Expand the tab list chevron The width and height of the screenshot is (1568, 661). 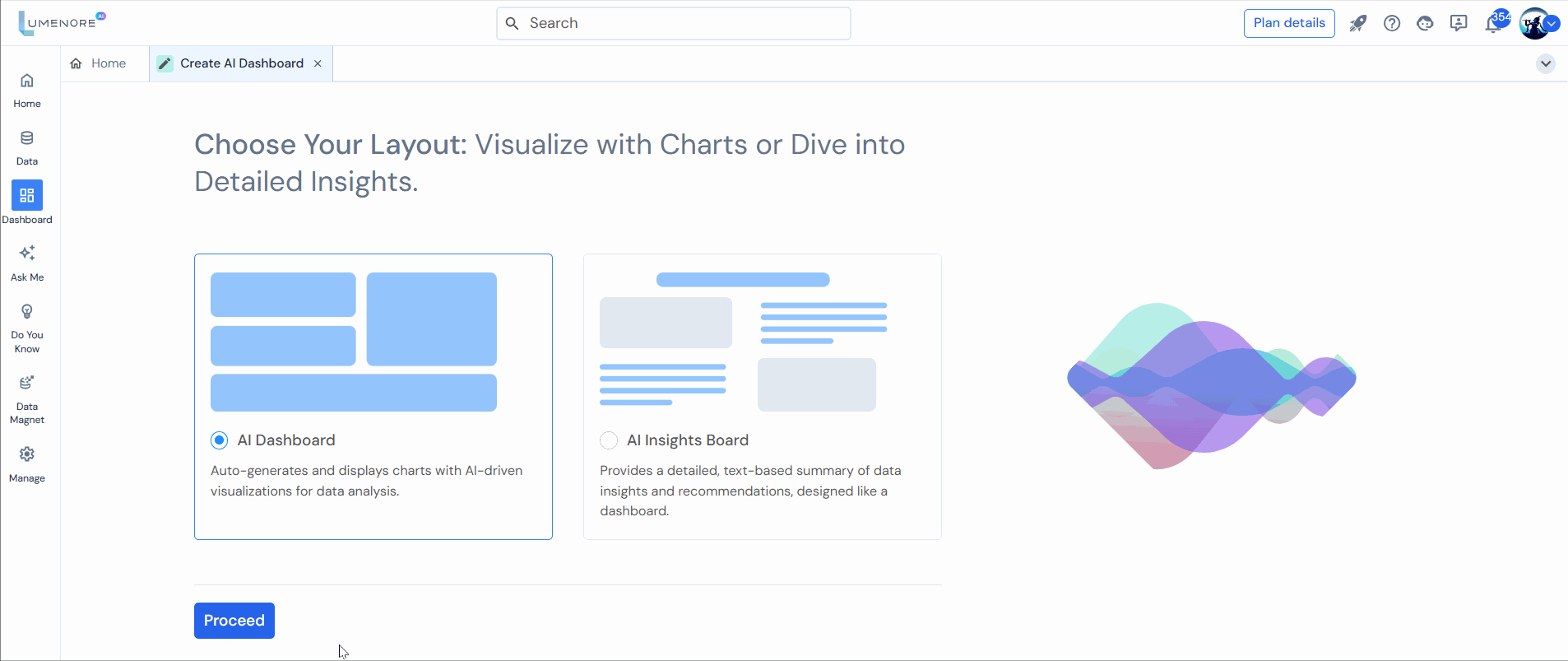pyautogui.click(x=1545, y=64)
